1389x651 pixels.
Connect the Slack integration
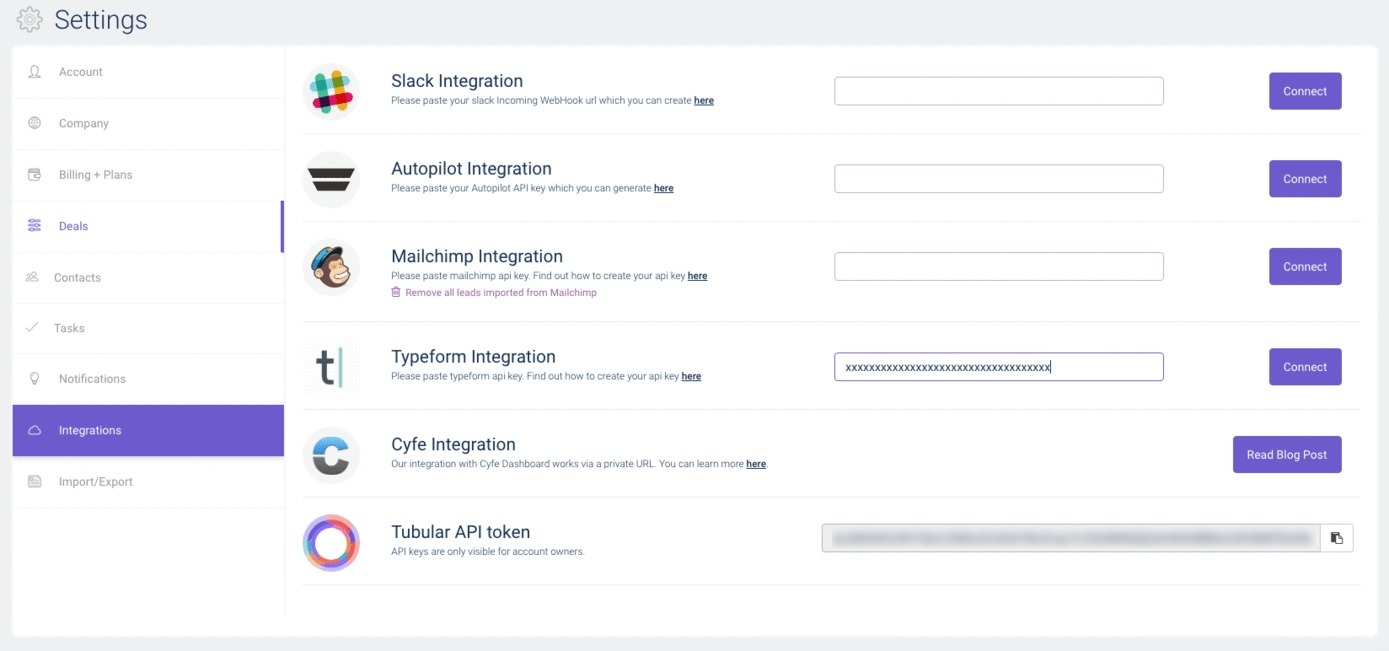(1305, 91)
